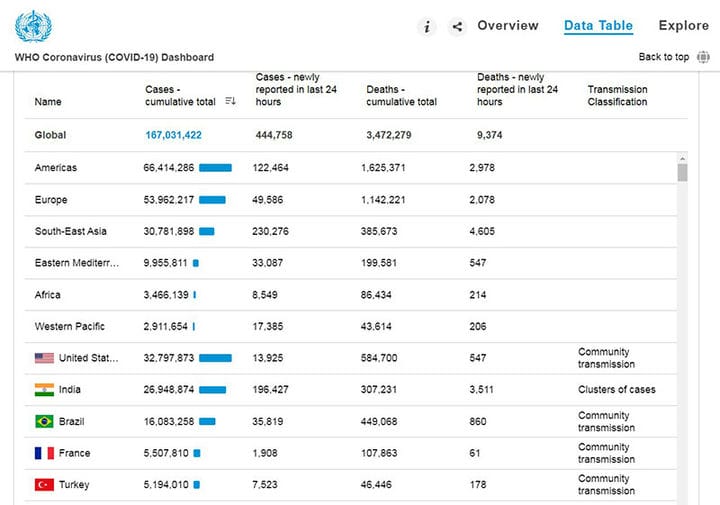The image size is (720, 505).
Task: Open the Explore tab
Action: click(x=684, y=26)
